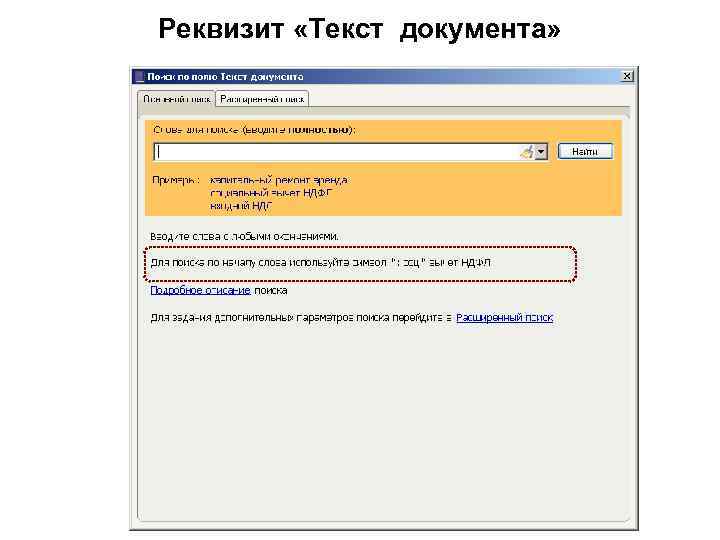This screenshot has height=540, width=720.
Task: Open the Подробное описание link
Action: (x=200, y=290)
